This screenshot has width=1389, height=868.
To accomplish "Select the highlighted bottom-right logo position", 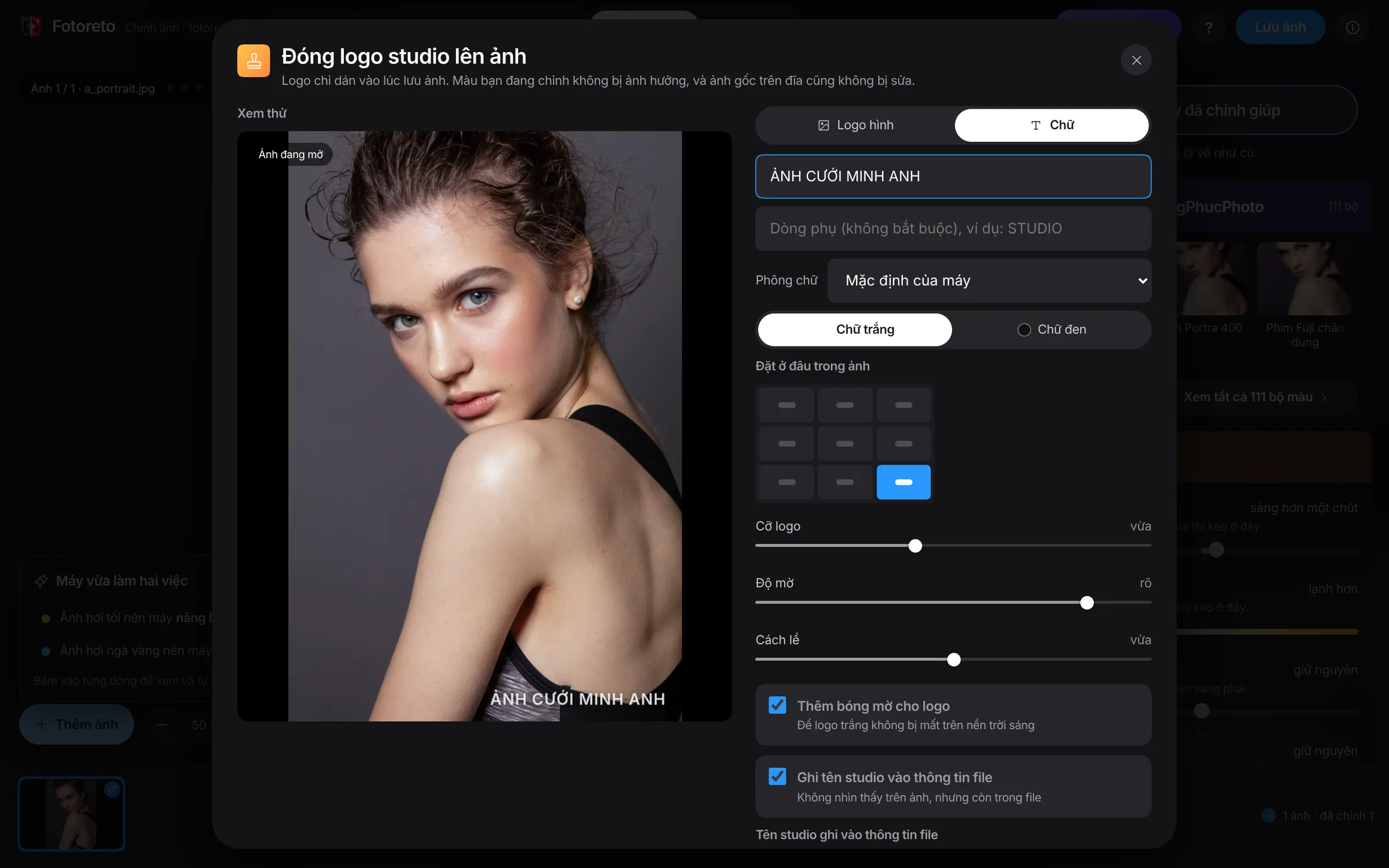I will point(903,482).
